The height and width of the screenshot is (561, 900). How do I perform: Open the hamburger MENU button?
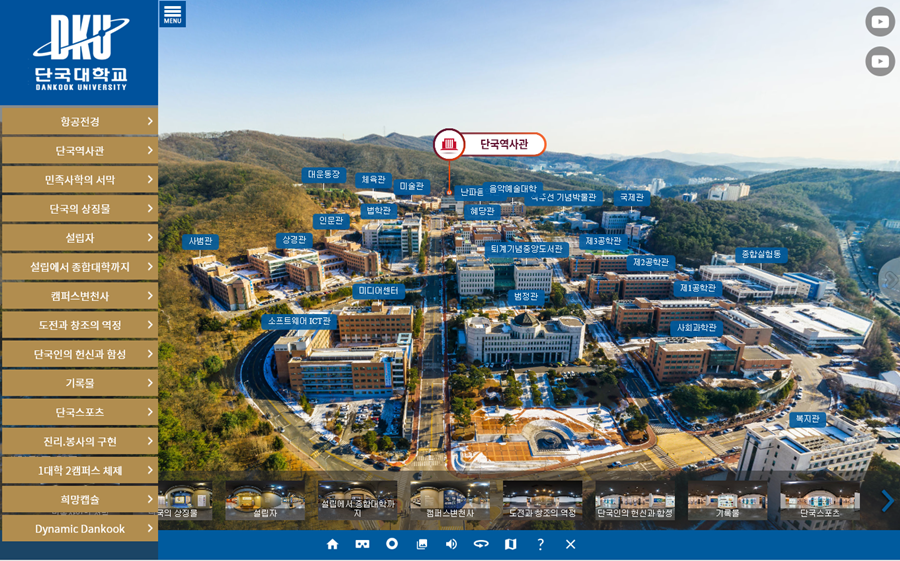tap(172, 14)
